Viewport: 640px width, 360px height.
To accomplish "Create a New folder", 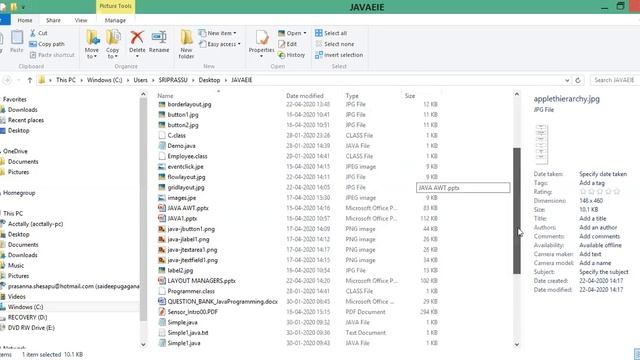I will pyautogui.click(x=186, y=44).
